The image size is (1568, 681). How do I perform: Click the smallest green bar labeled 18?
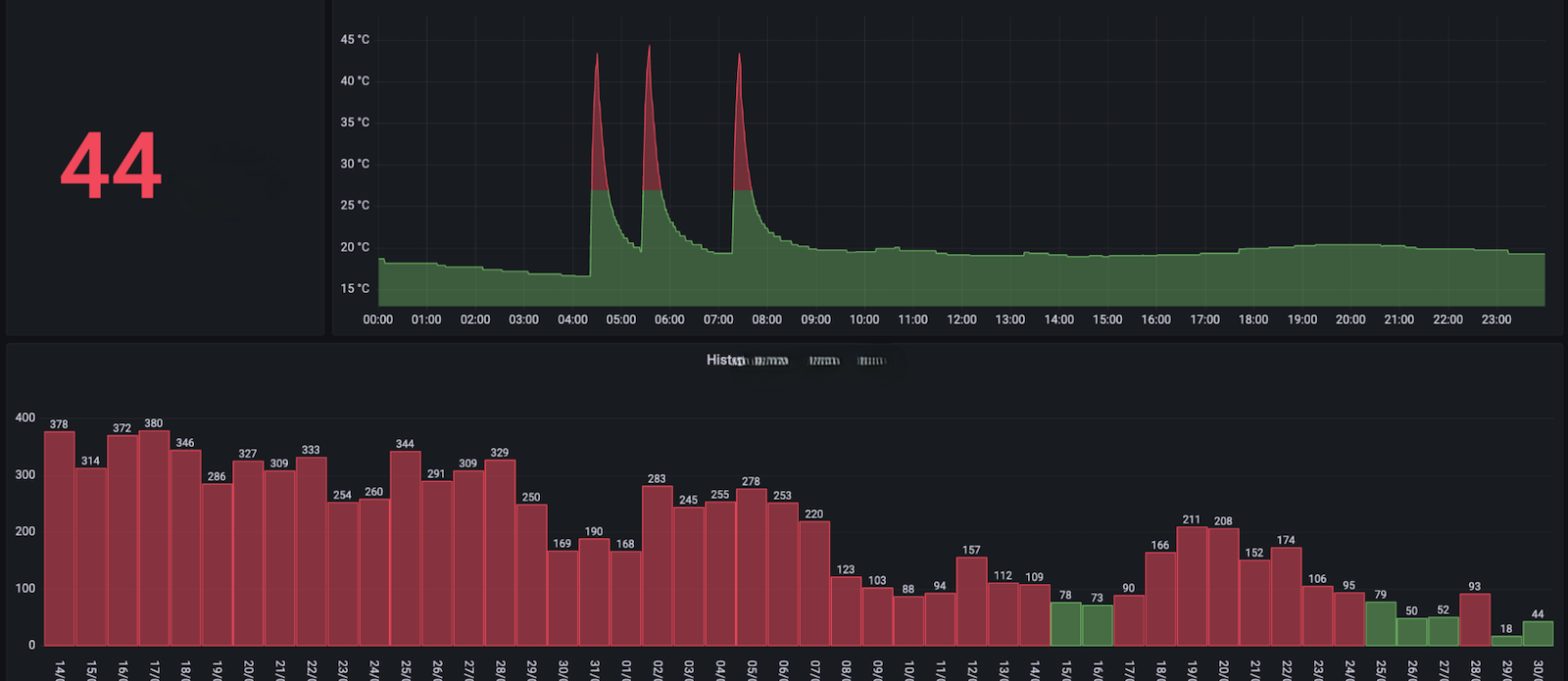click(x=1506, y=641)
